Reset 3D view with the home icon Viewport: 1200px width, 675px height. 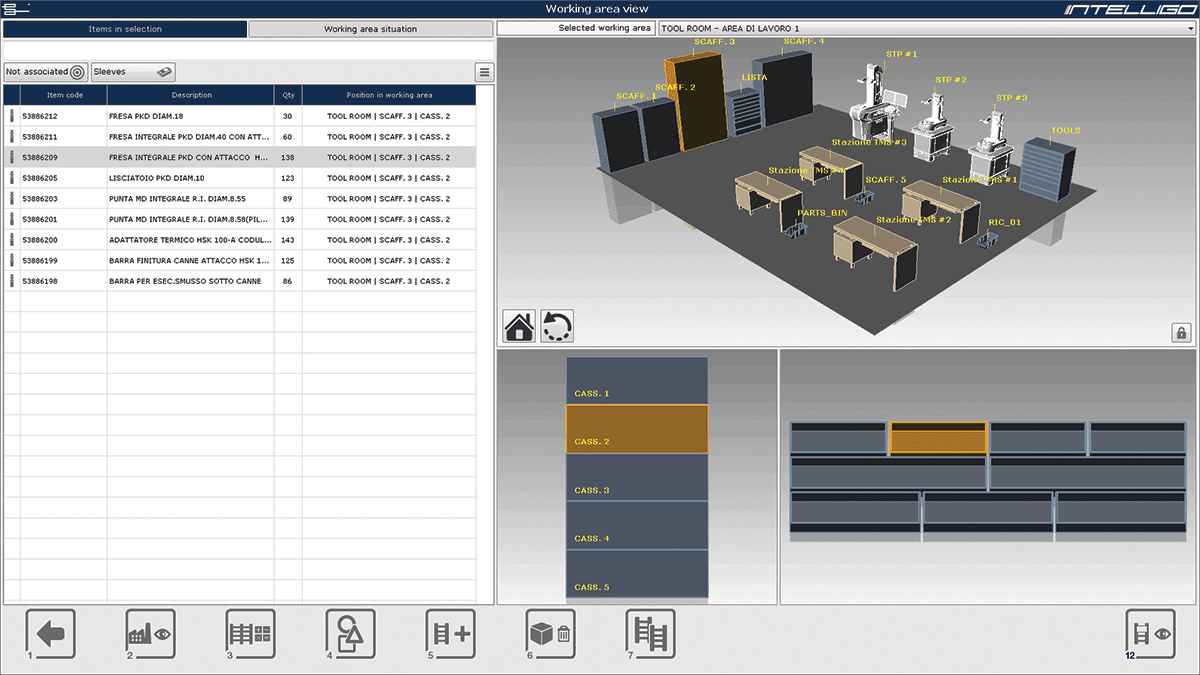pyautogui.click(x=519, y=326)
